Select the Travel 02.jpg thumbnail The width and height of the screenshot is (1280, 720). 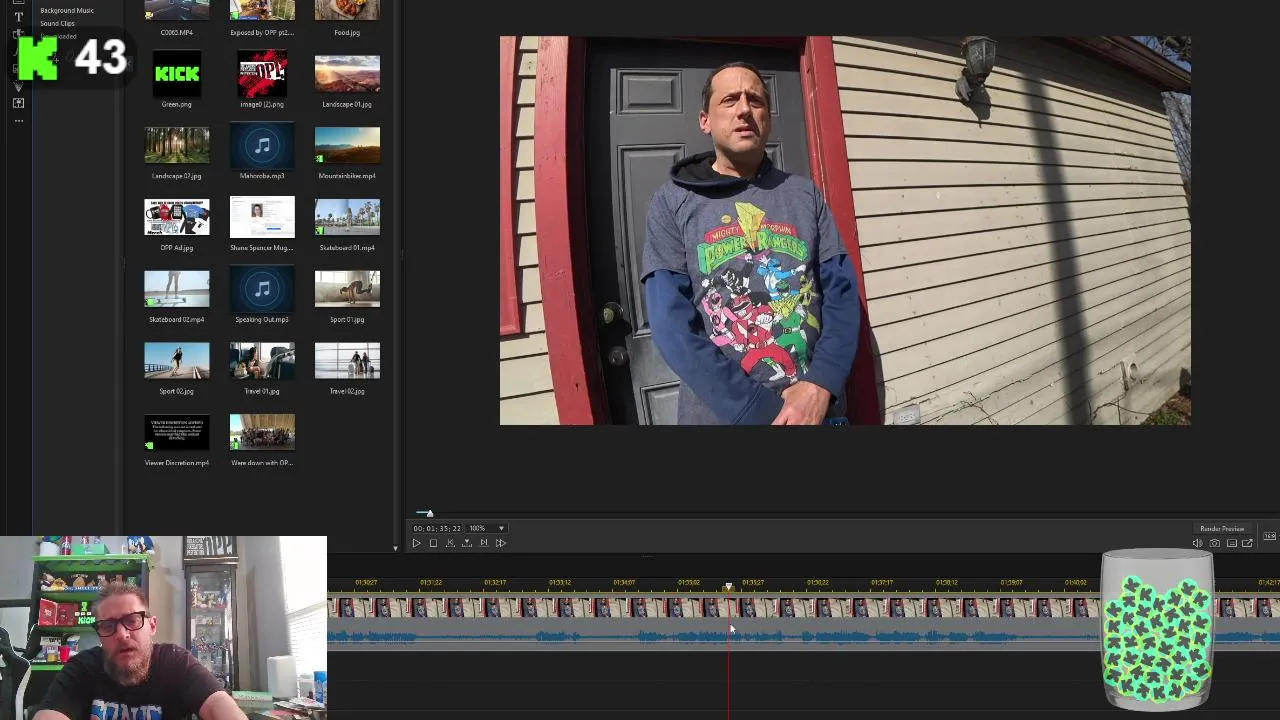coord(347,361)
